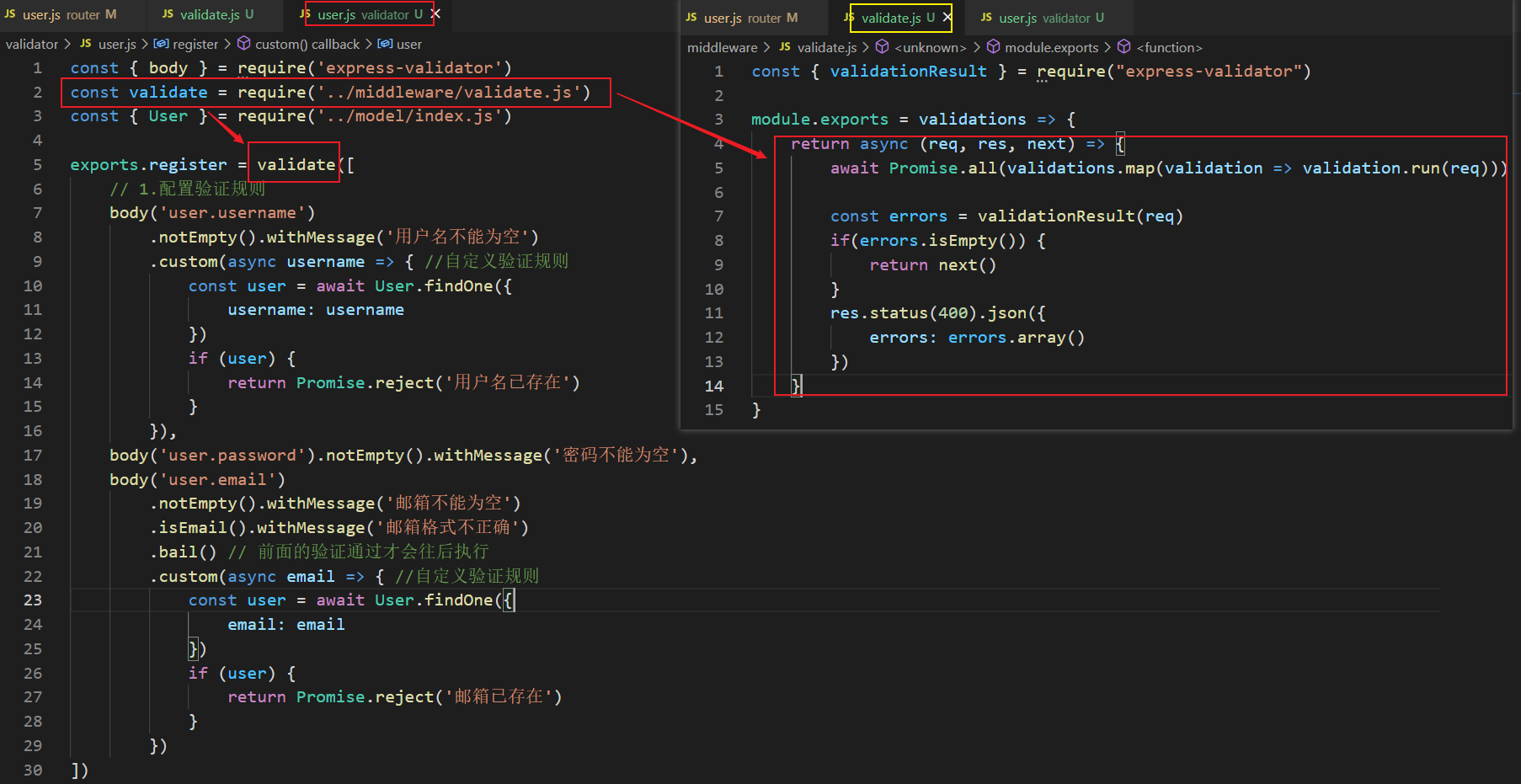Viewport: 1521px width, 784px height.
Task: Click cube icon beside <unknown> breadcrumb
Action: [883, 47]
